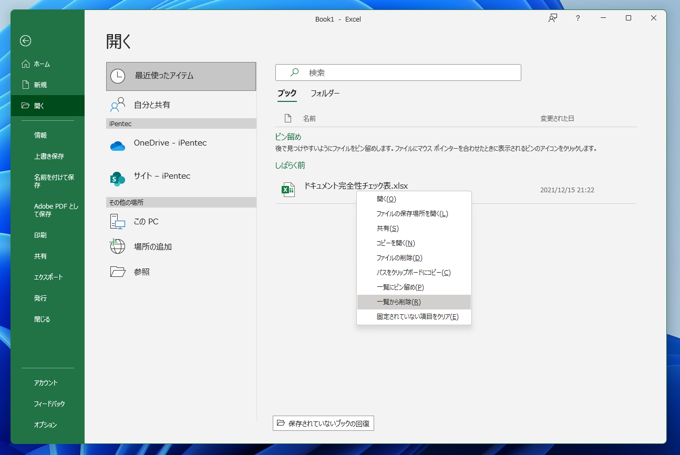Click inside the 検索 search box
The width and height of the screenshot is (680, 455).
(398, 72)
